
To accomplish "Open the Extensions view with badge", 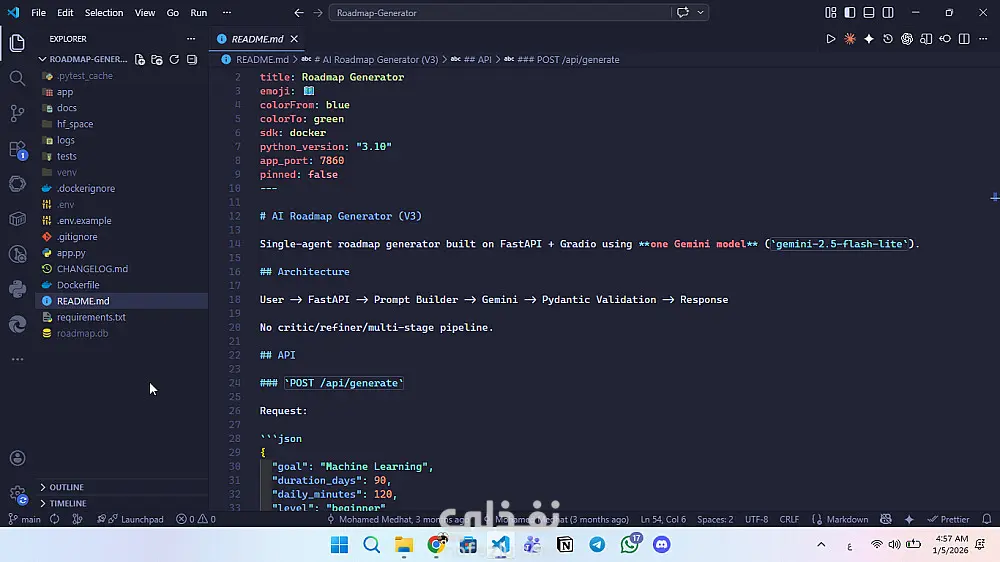I will (x=17, y=149).
